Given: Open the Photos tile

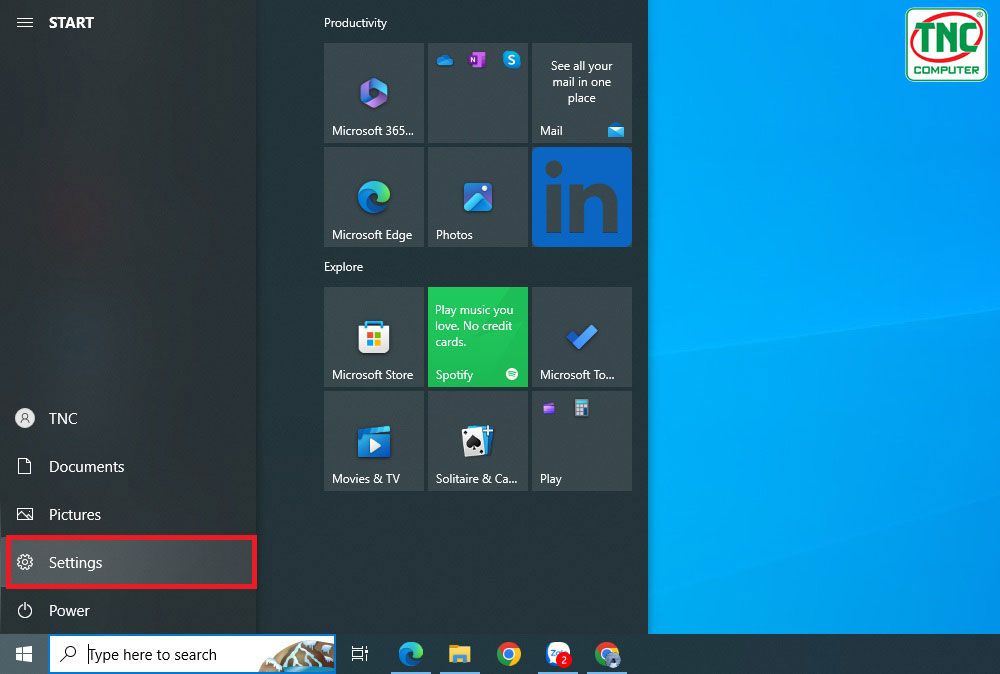Looking at the screenshot, I should point(478,197).
